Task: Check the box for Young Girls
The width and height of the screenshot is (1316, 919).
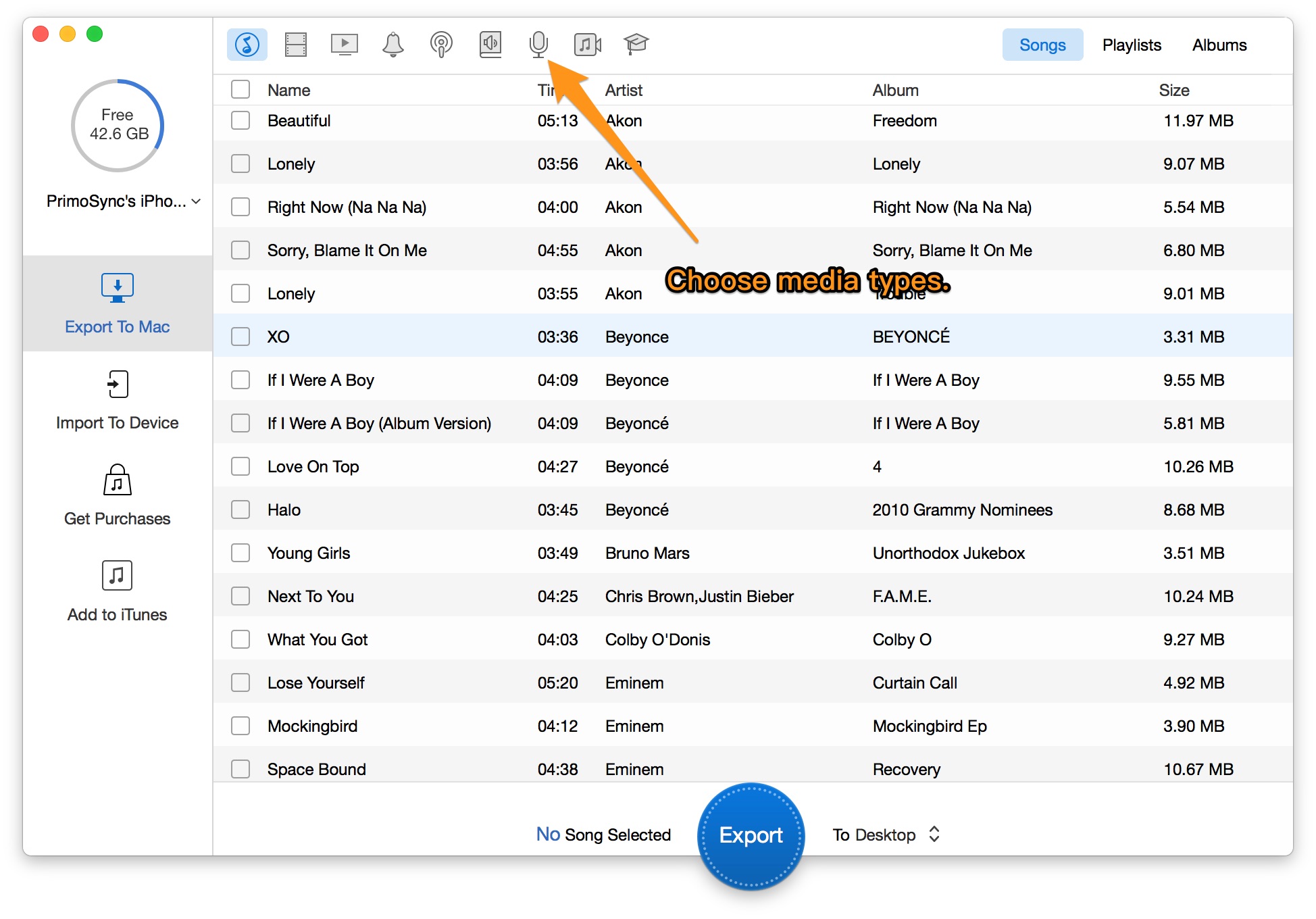Action: tap(241, 553)
